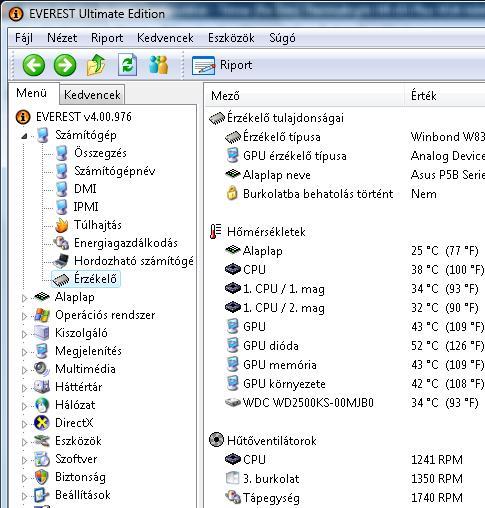
Task: Click the Hűtőventilátorok fan icon
Action: (x=216, y=440)
